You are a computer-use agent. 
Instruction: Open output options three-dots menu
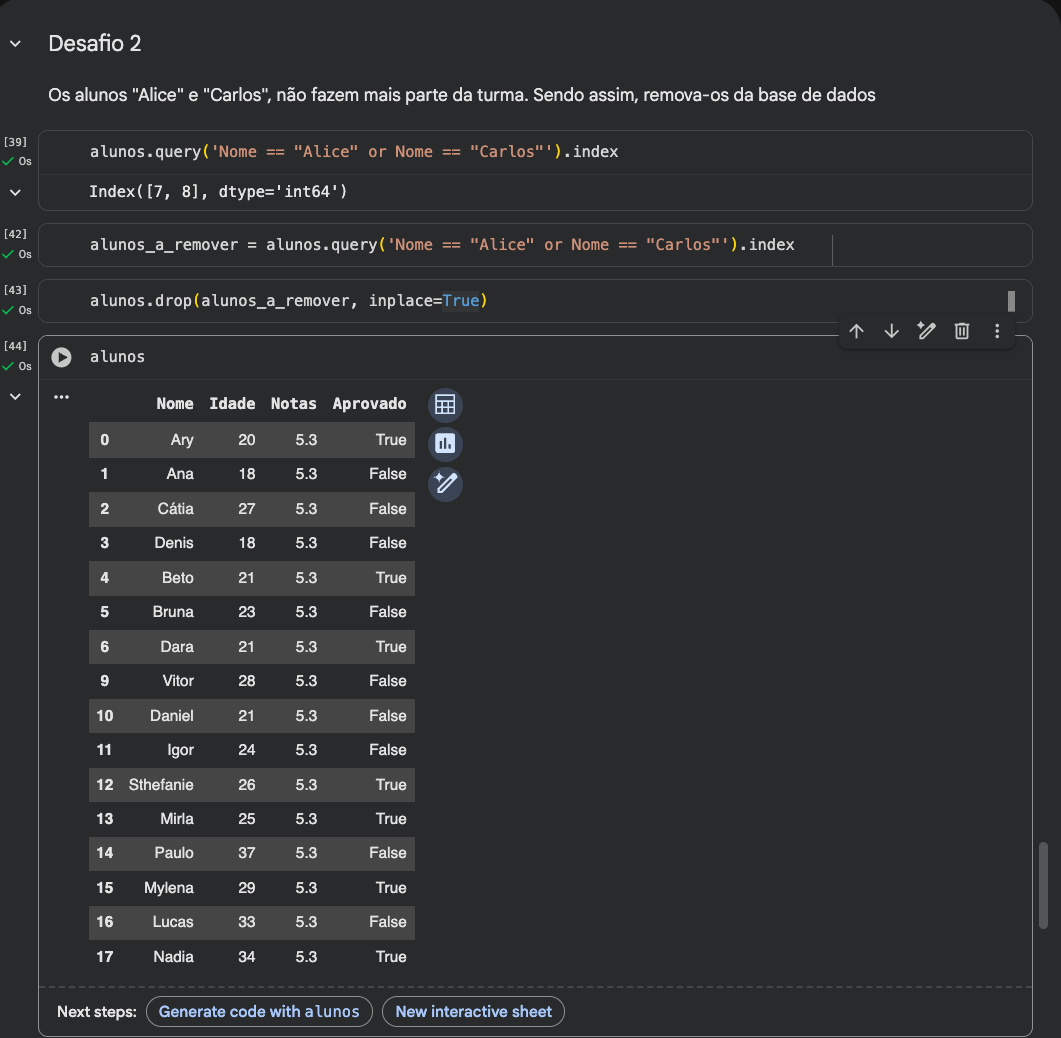62,397
